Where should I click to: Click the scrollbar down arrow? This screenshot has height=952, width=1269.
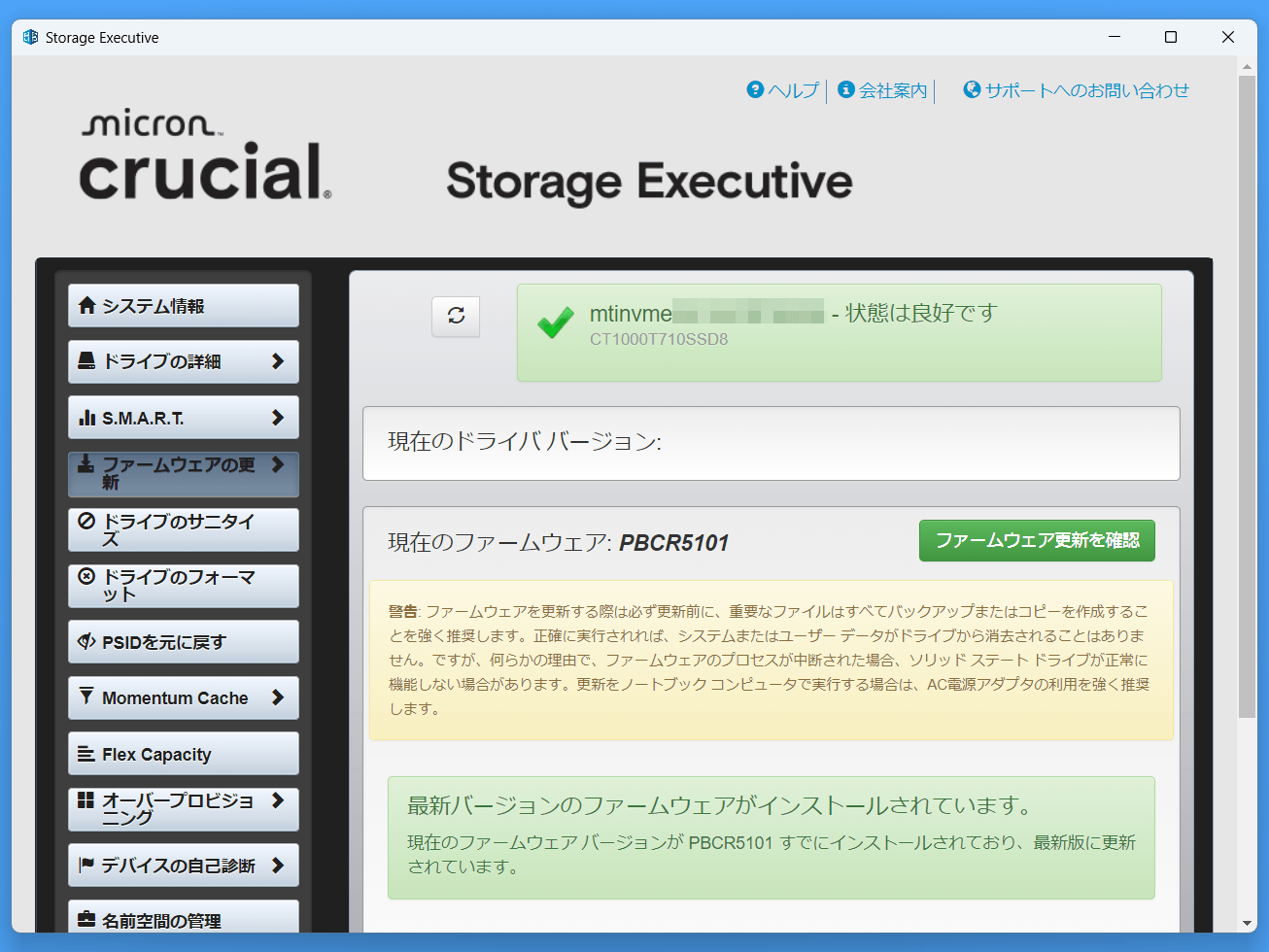pos(1247,924)
